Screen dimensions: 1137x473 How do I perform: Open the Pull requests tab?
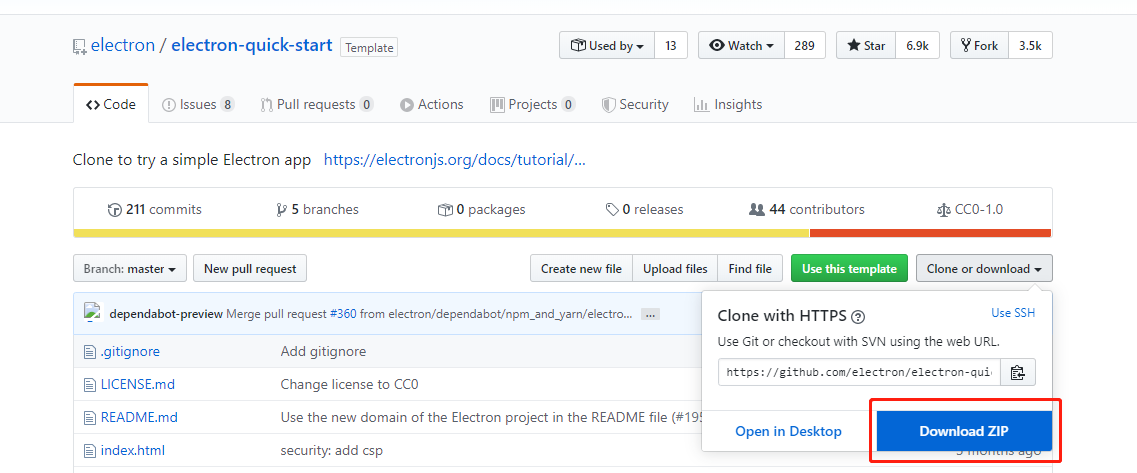coord(316,104)
